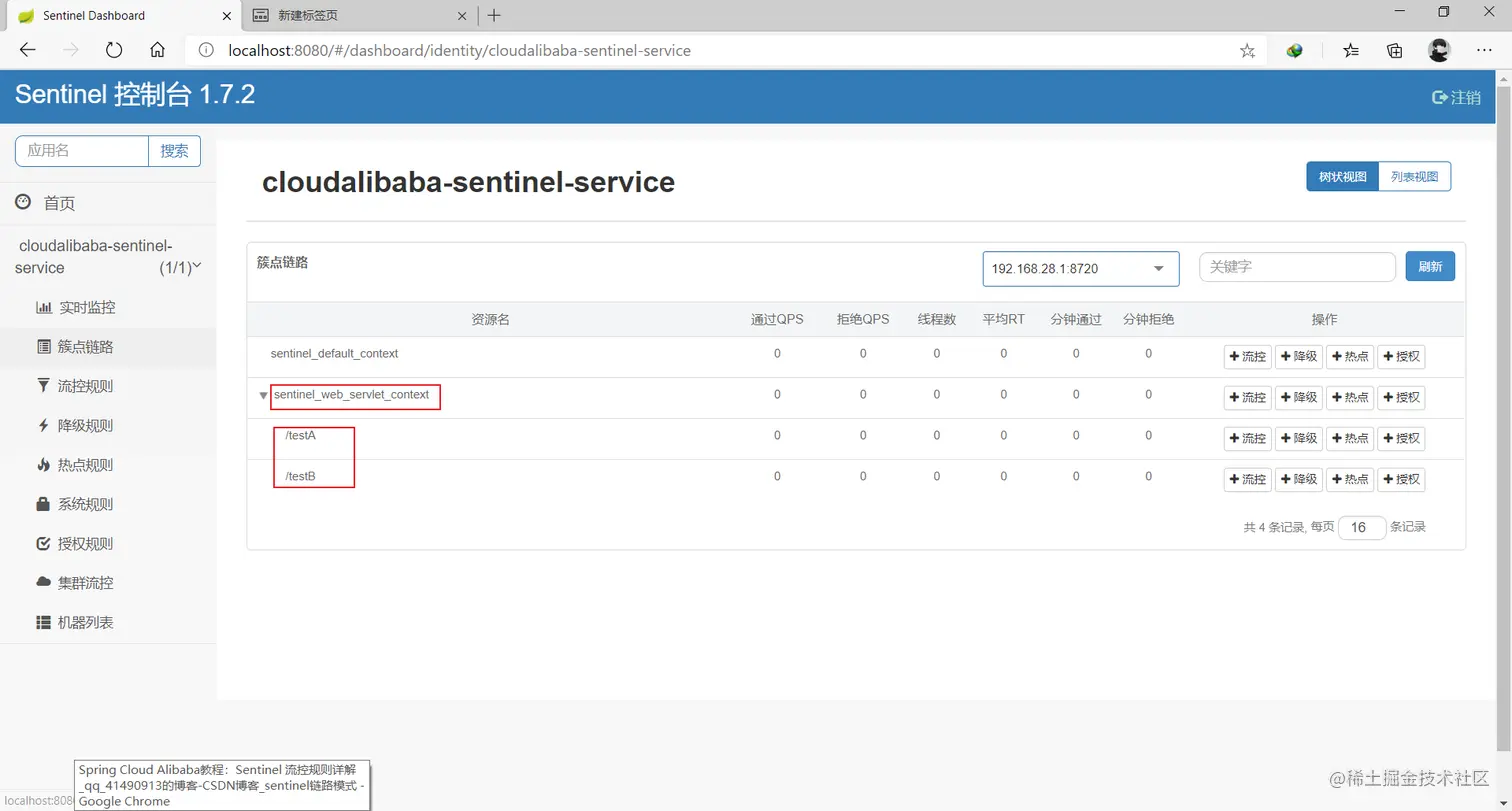Click the sentinel_default_context resource name
Image resolution: width=1512 pixels, height=811 pixels.
pyautogui.click(x=334, y=354)
